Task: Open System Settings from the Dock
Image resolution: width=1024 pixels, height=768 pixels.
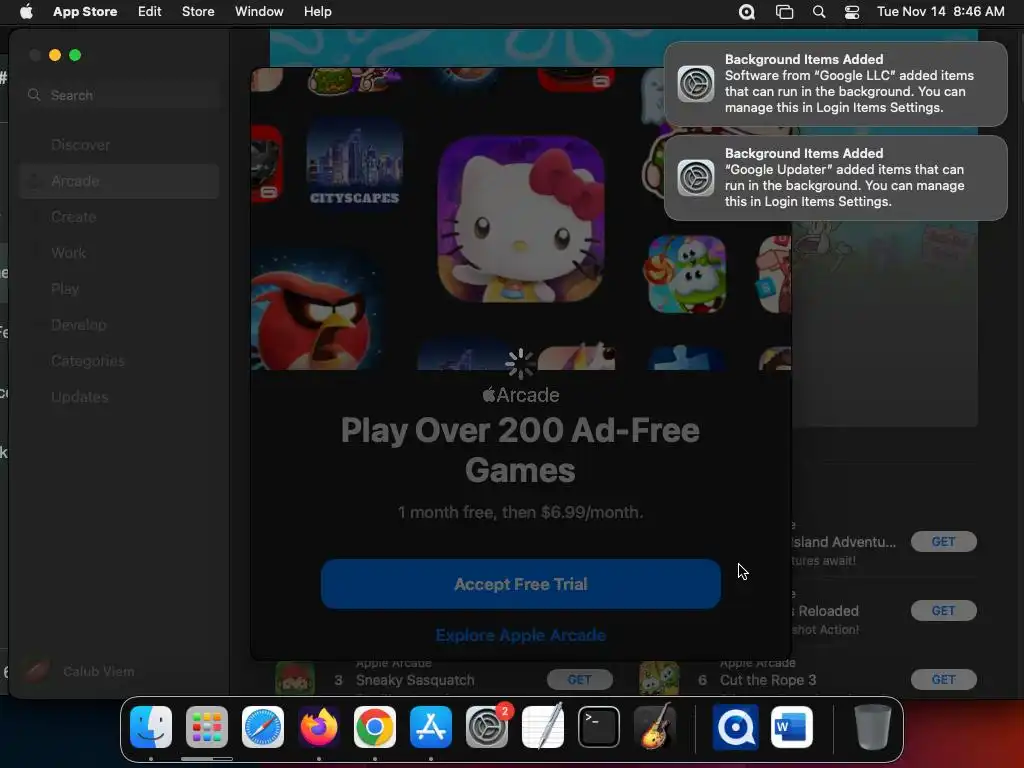Action: coord(487,727)
